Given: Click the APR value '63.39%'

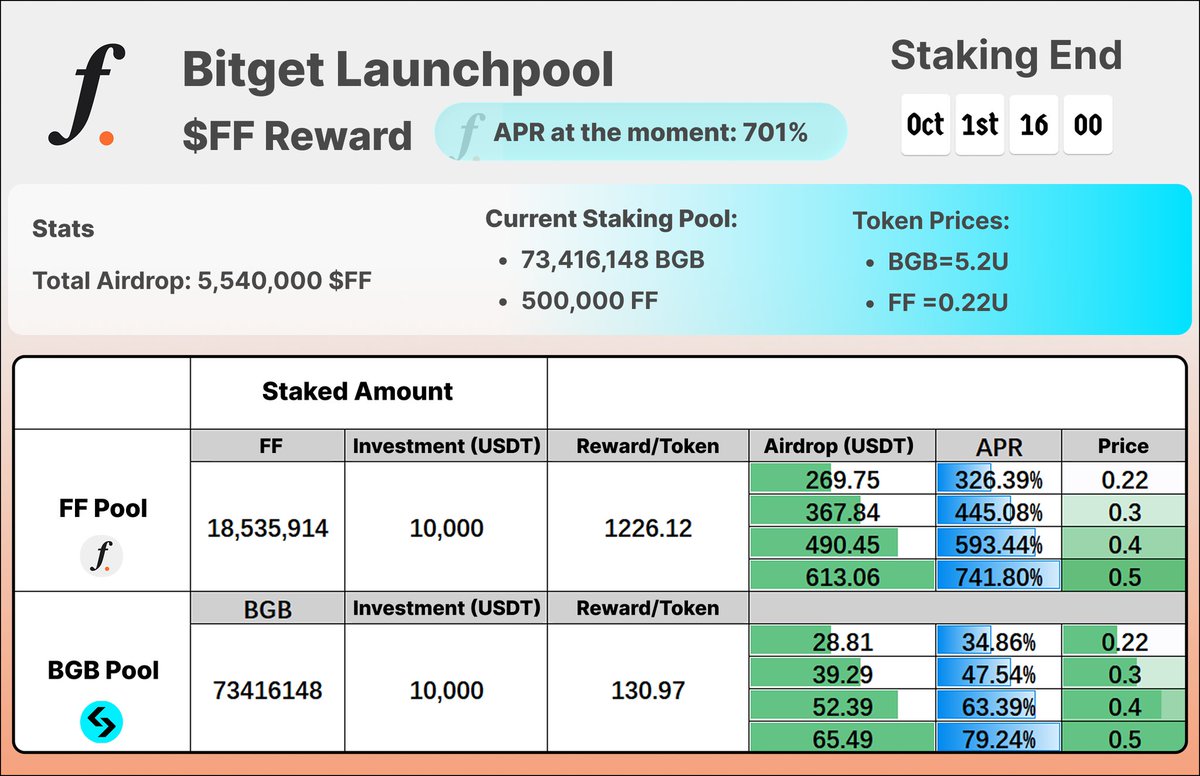Looking at the screenshot, I should coord(998,705).
